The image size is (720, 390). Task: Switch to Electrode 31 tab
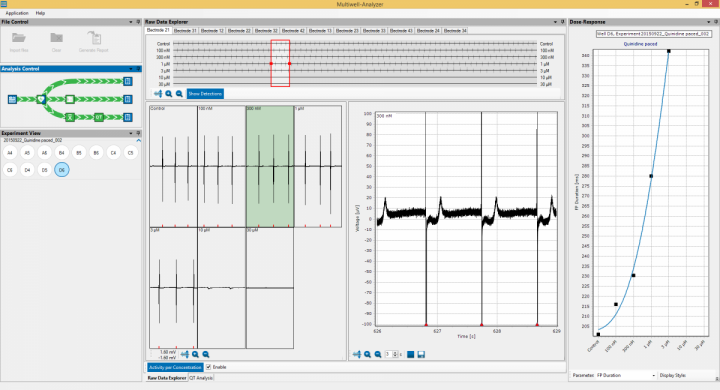(x=185, y=30)
